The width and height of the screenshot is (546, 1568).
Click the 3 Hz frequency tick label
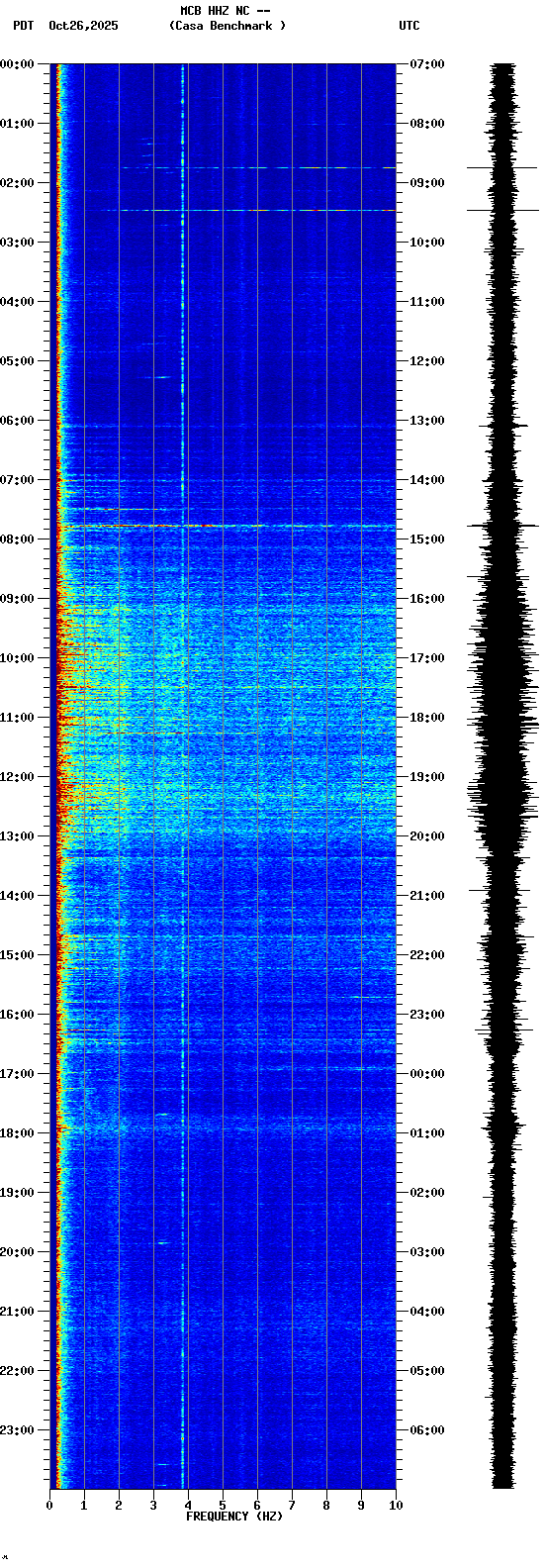click(x=153, y=1506)
